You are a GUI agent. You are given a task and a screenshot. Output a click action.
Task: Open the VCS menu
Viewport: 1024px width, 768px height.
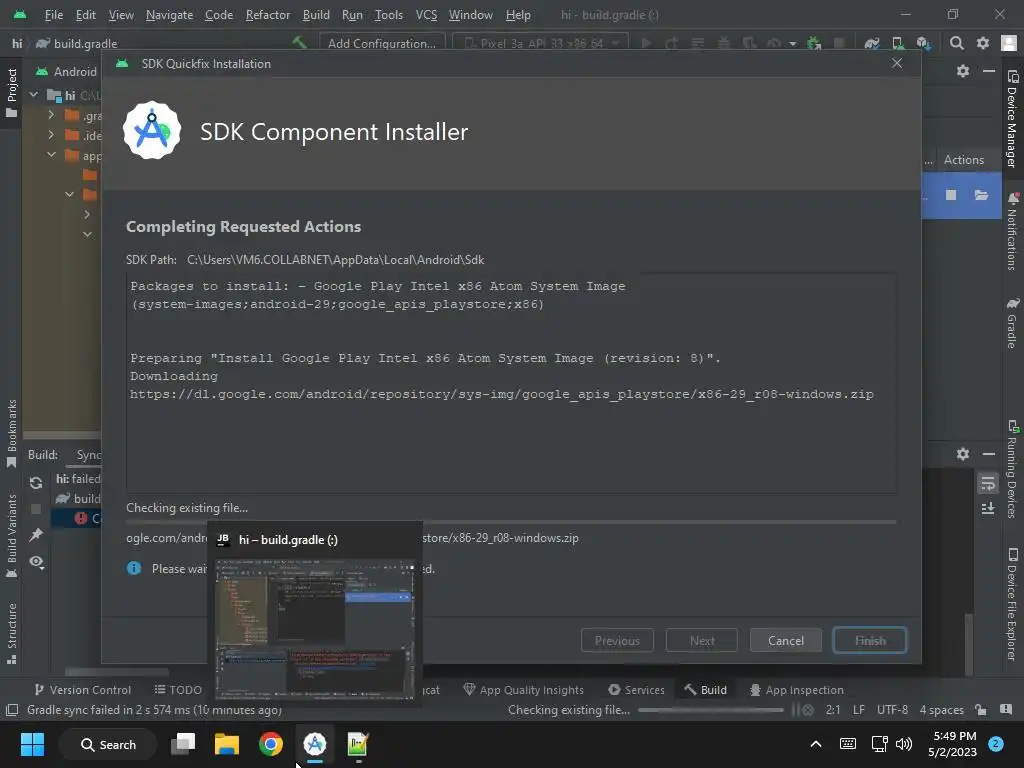coord(426,14)
